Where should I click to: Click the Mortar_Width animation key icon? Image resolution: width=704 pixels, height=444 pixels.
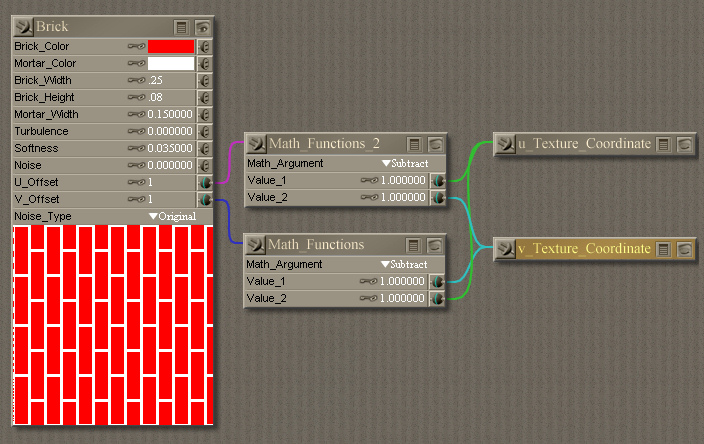tap(136, 114)
